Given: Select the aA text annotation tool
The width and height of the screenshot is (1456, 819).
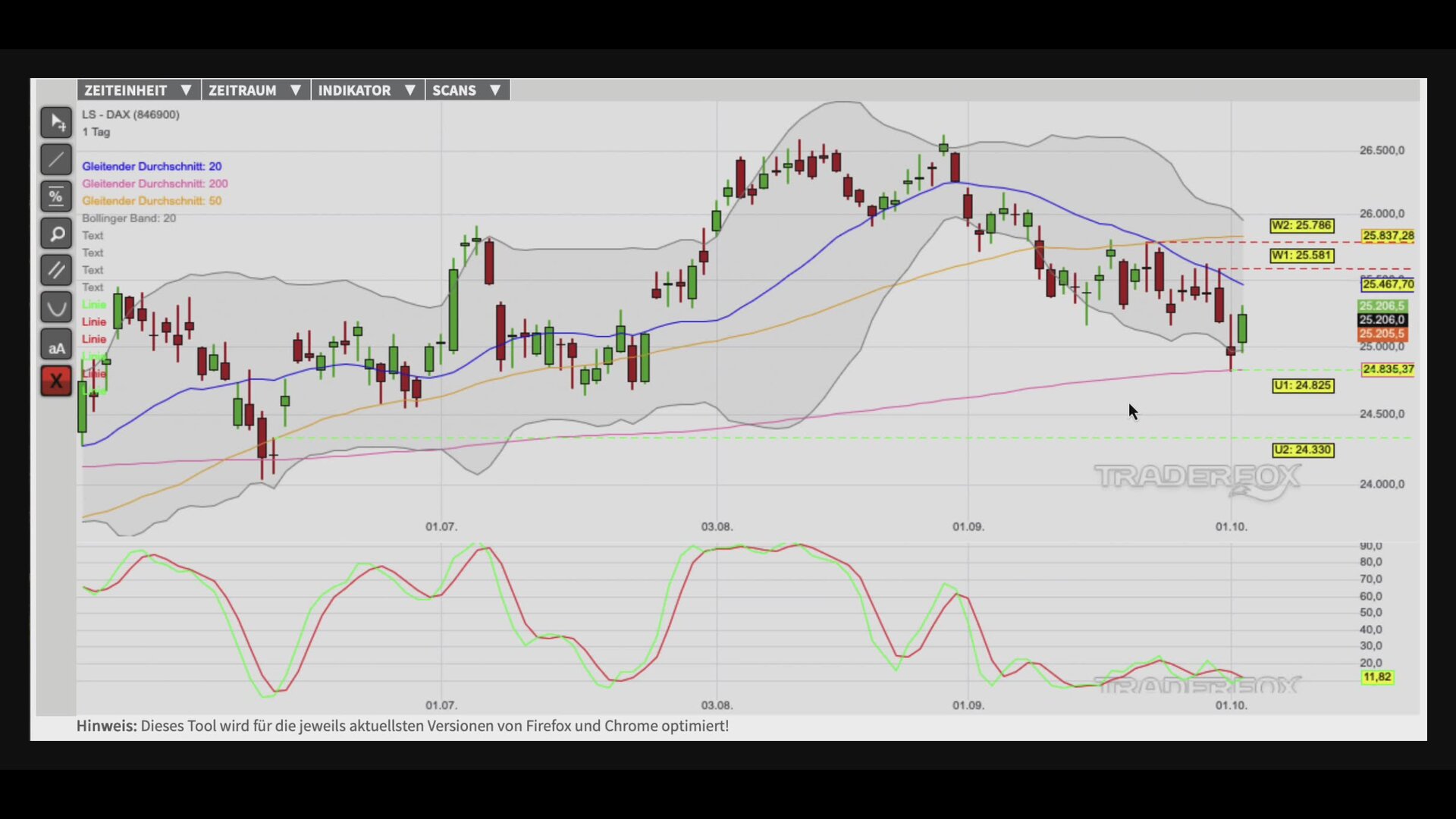Looking at the screenshot, I should pos(56,344).
